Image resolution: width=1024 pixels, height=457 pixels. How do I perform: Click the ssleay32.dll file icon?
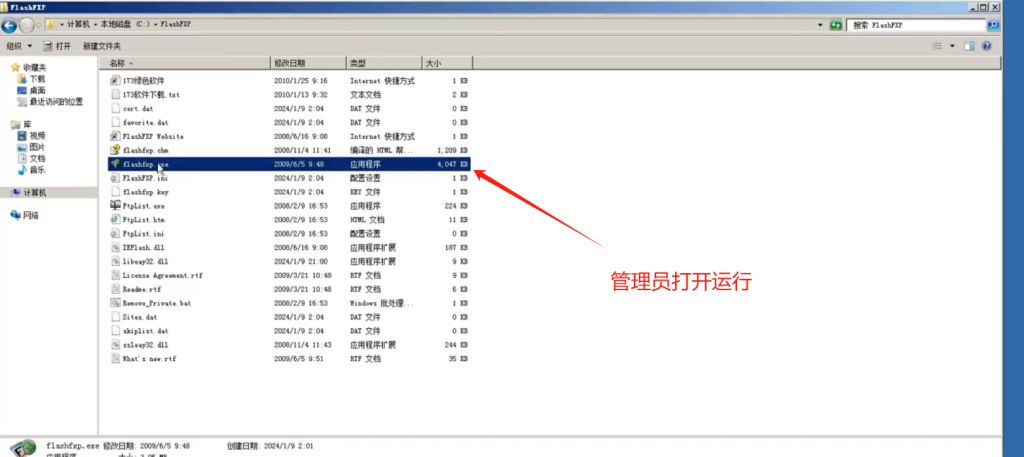[x=116, y=345]
